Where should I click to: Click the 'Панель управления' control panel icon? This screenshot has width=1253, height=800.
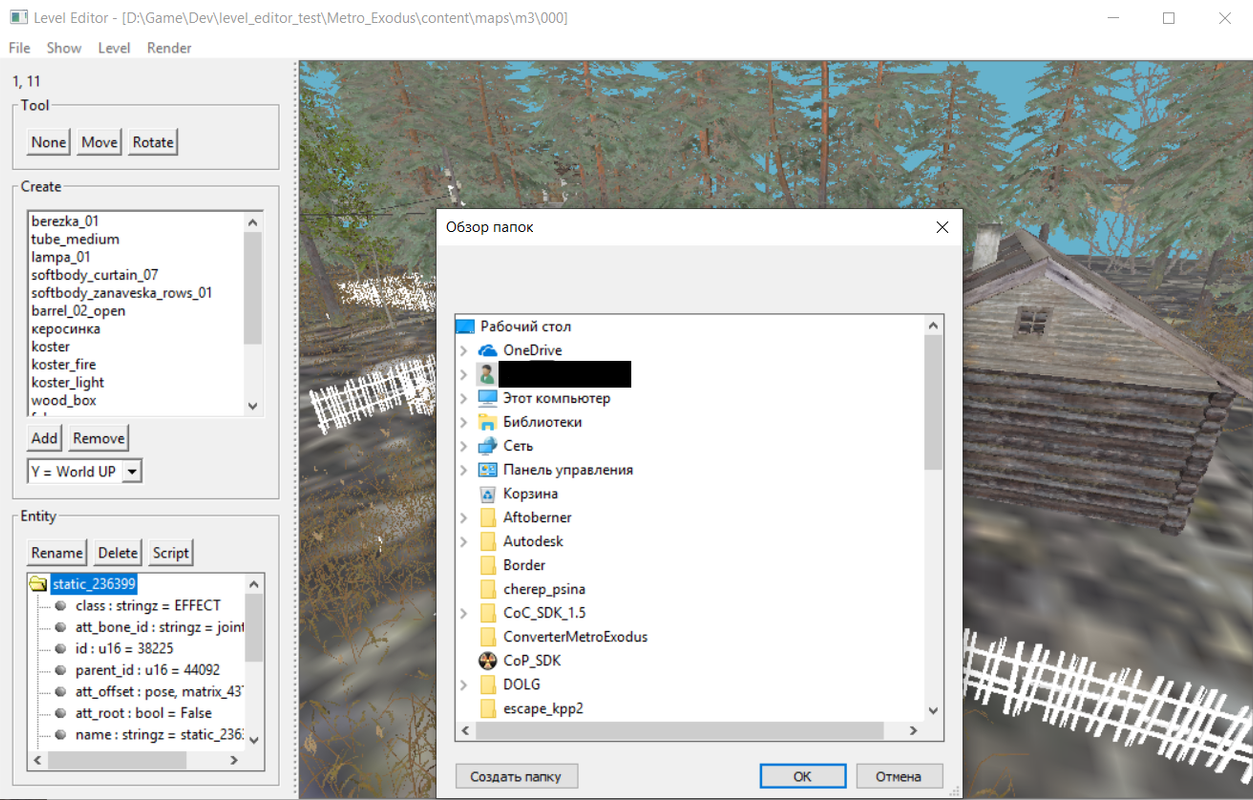(488, 470)
